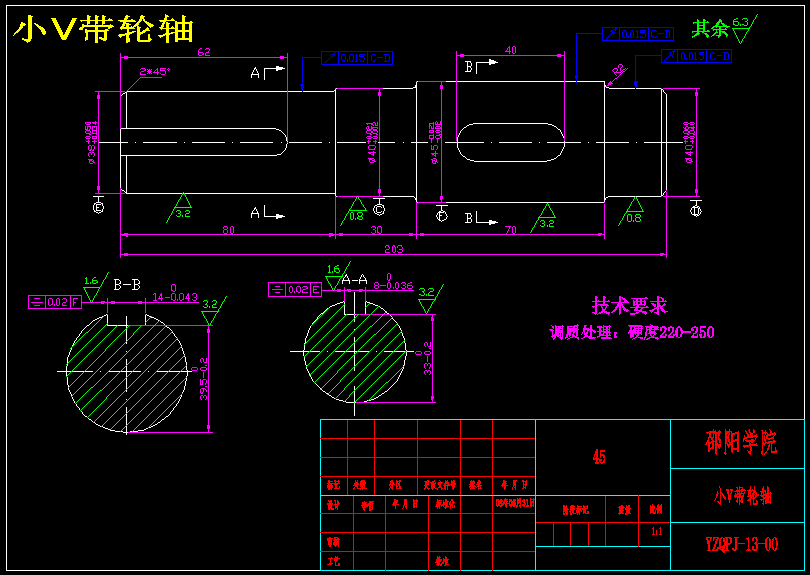Select the 40 keyway length dimension

click(x=510, y=50)
